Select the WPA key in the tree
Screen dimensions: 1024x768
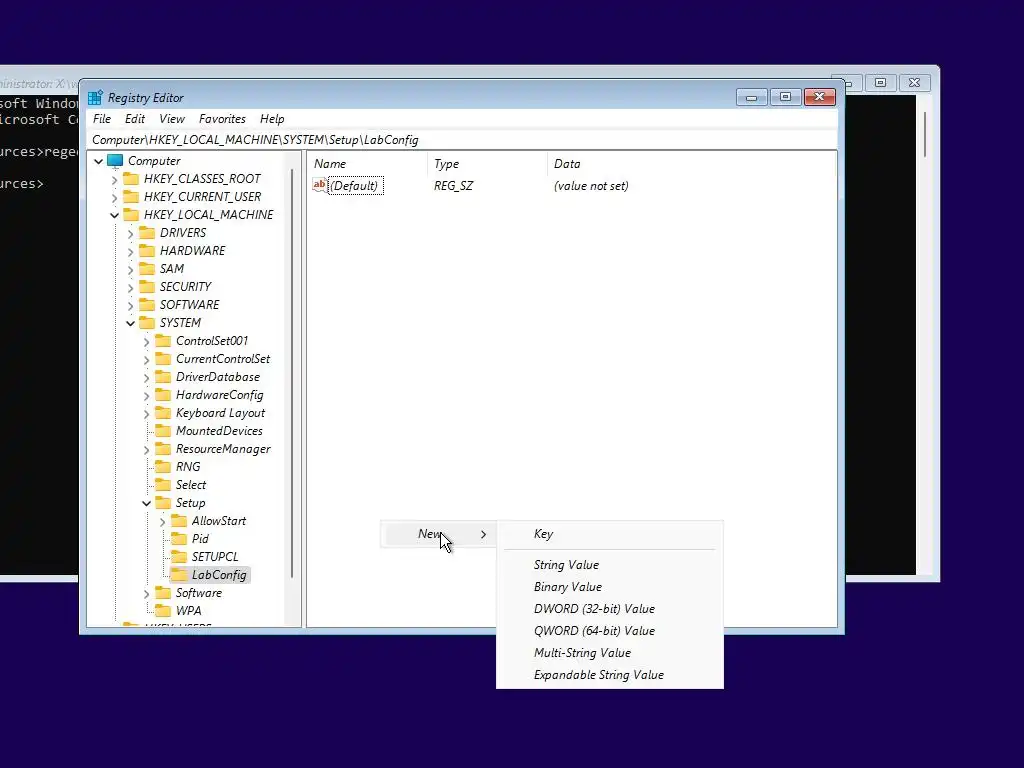pyautogui.click(x=188, y=611)
